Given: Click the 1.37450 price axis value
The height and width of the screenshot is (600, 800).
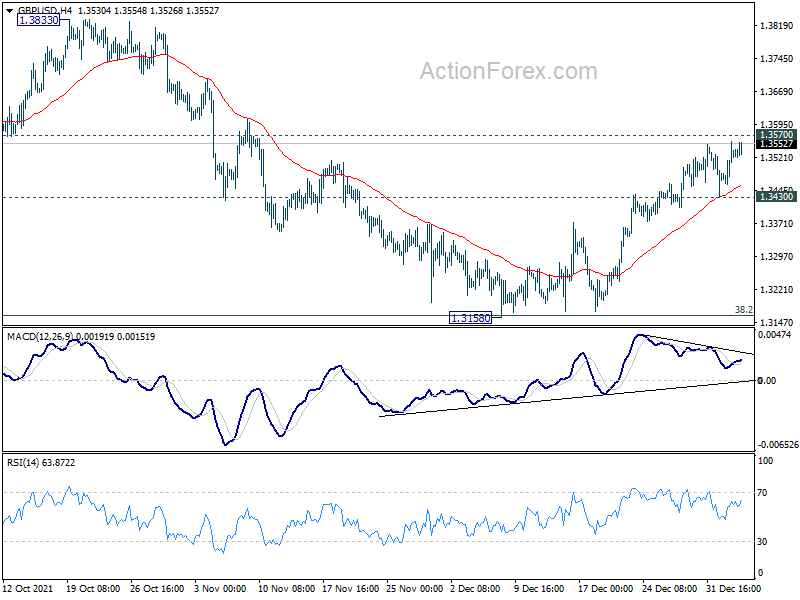Looking at the screenshot, I should 777,59.
